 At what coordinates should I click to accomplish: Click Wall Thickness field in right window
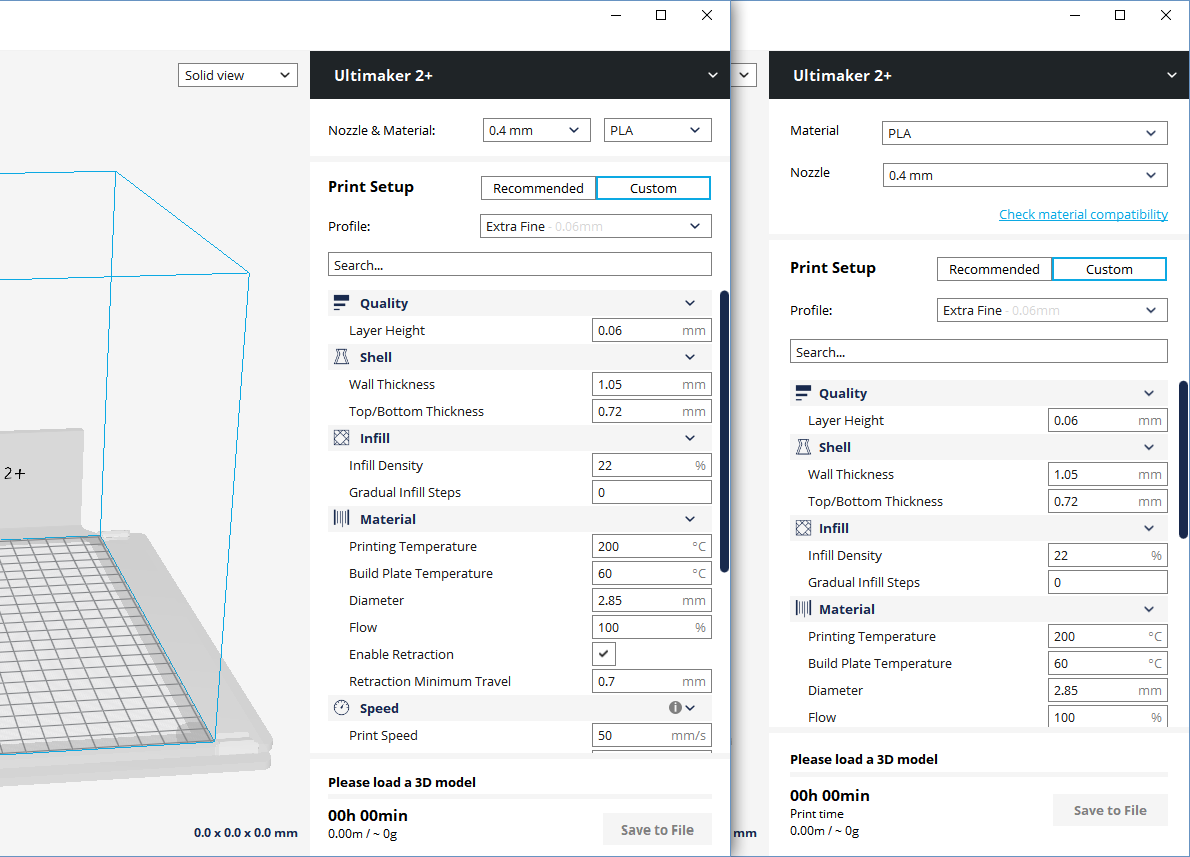pyautogui.click(x=1108, y=474)
